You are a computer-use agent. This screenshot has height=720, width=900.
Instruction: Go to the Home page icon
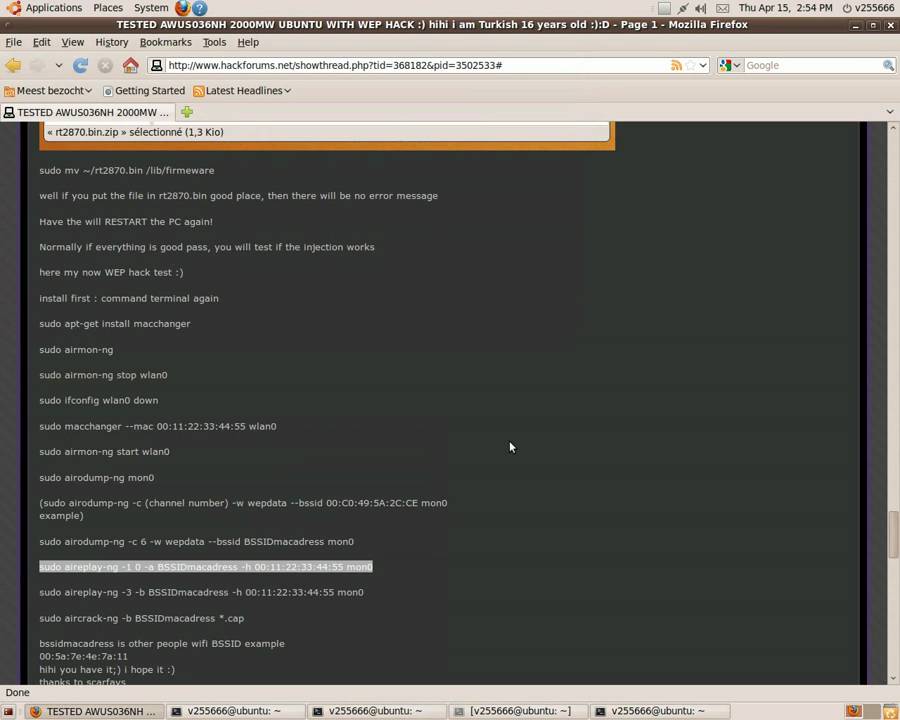coord(130,65)
